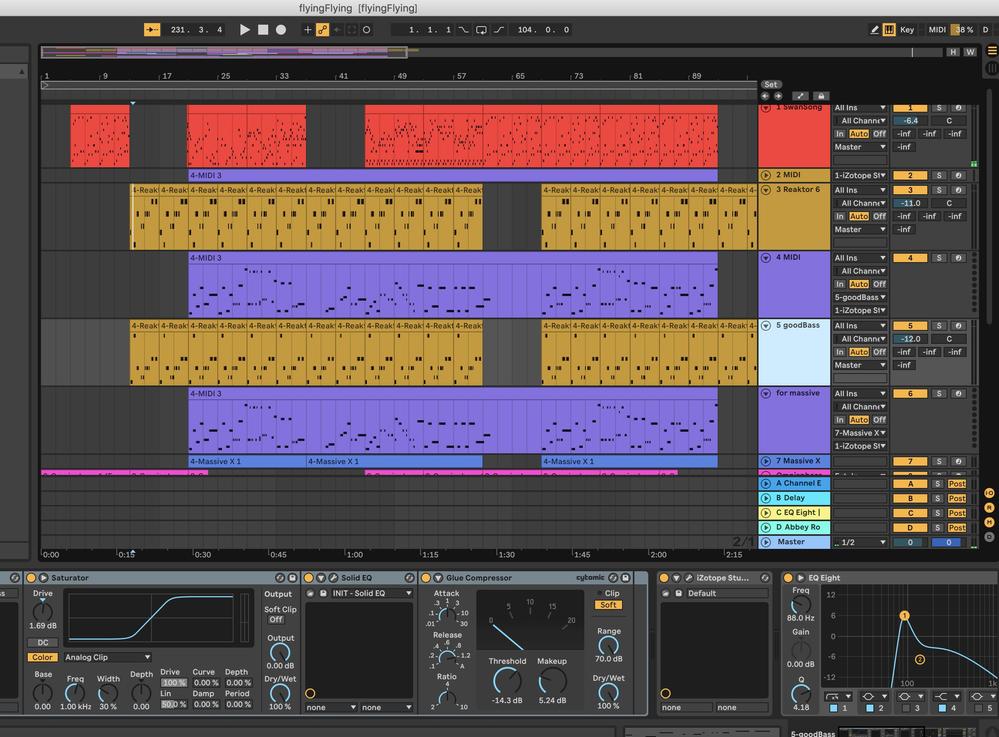999x737 pixels.
Task: Click the H optimize height button
Action: (952, 52)
